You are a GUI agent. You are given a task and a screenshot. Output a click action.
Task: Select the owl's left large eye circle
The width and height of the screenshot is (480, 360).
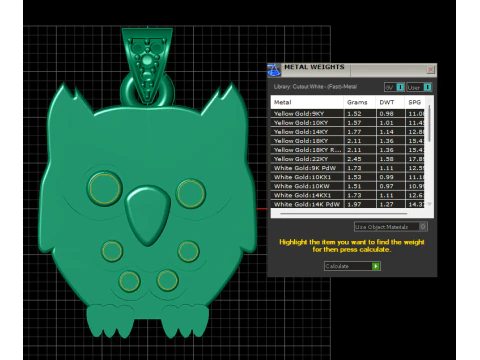pos(104,189)
